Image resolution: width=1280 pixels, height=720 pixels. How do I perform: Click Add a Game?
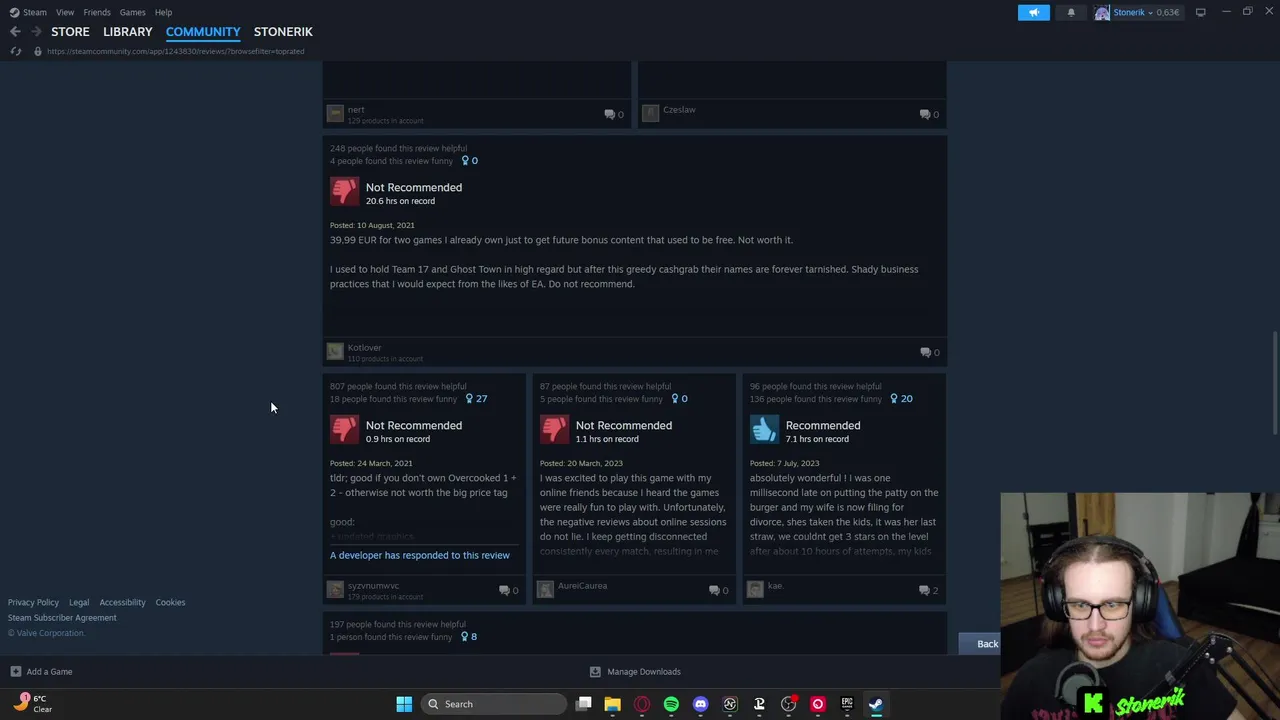pos(41,671)
